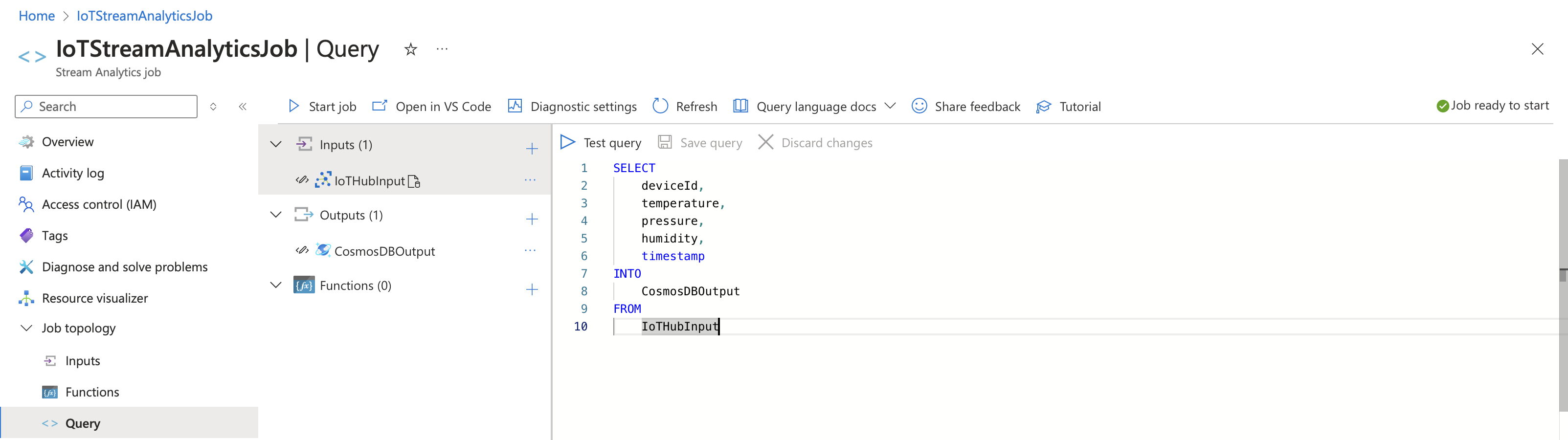Click the SELECT keyword on line 1
The image size is (1568, 440).
pyautogui.click(x=634, y=168)
